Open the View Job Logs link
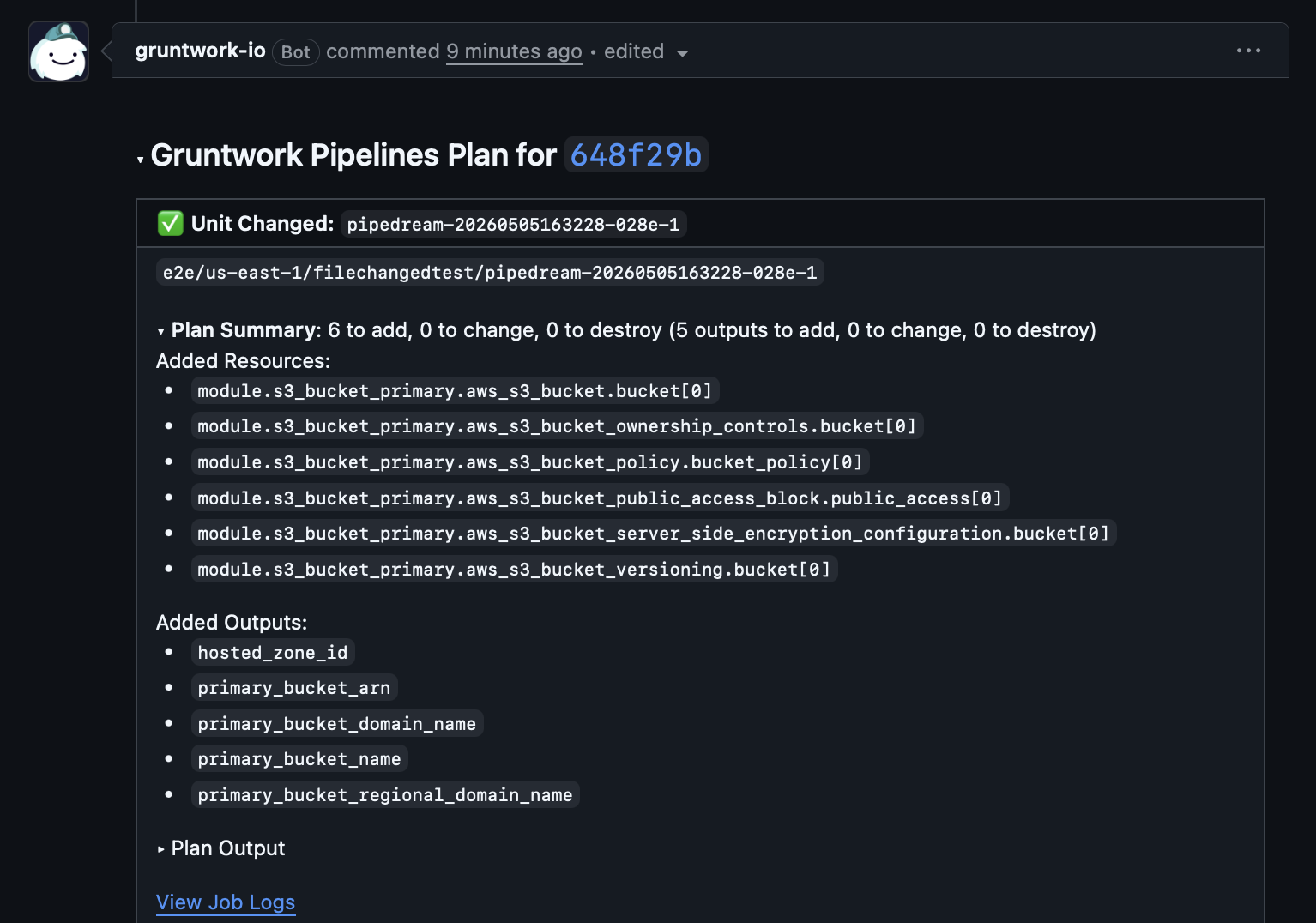 pos(226,902)
